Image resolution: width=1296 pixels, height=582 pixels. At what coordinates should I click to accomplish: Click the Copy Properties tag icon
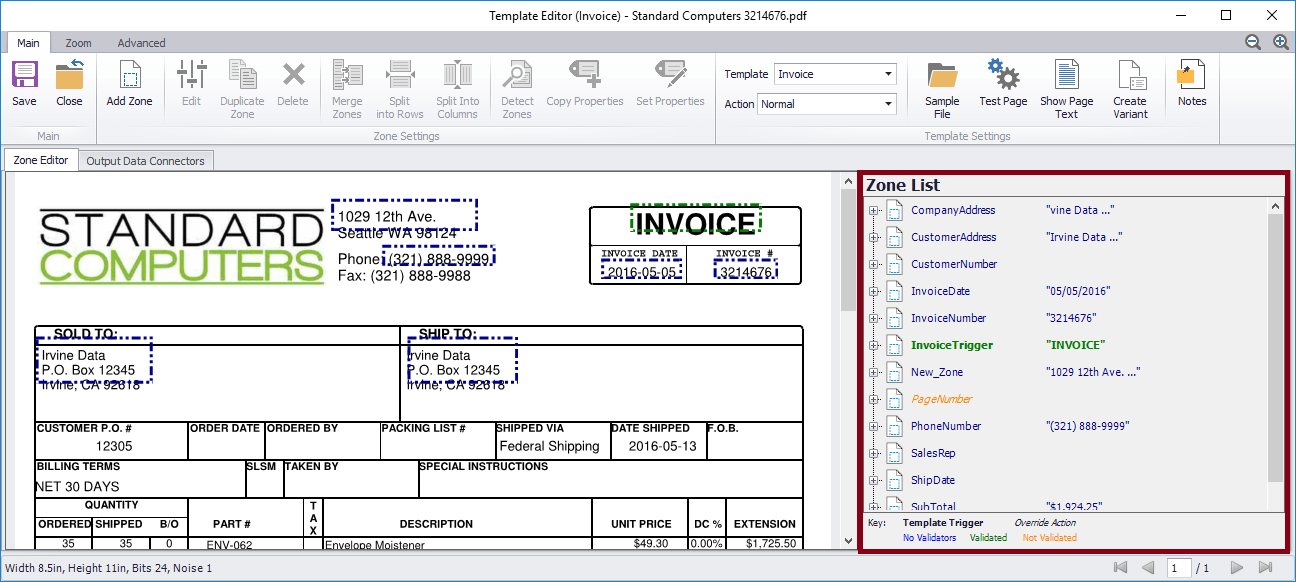[x=585, y=76]
